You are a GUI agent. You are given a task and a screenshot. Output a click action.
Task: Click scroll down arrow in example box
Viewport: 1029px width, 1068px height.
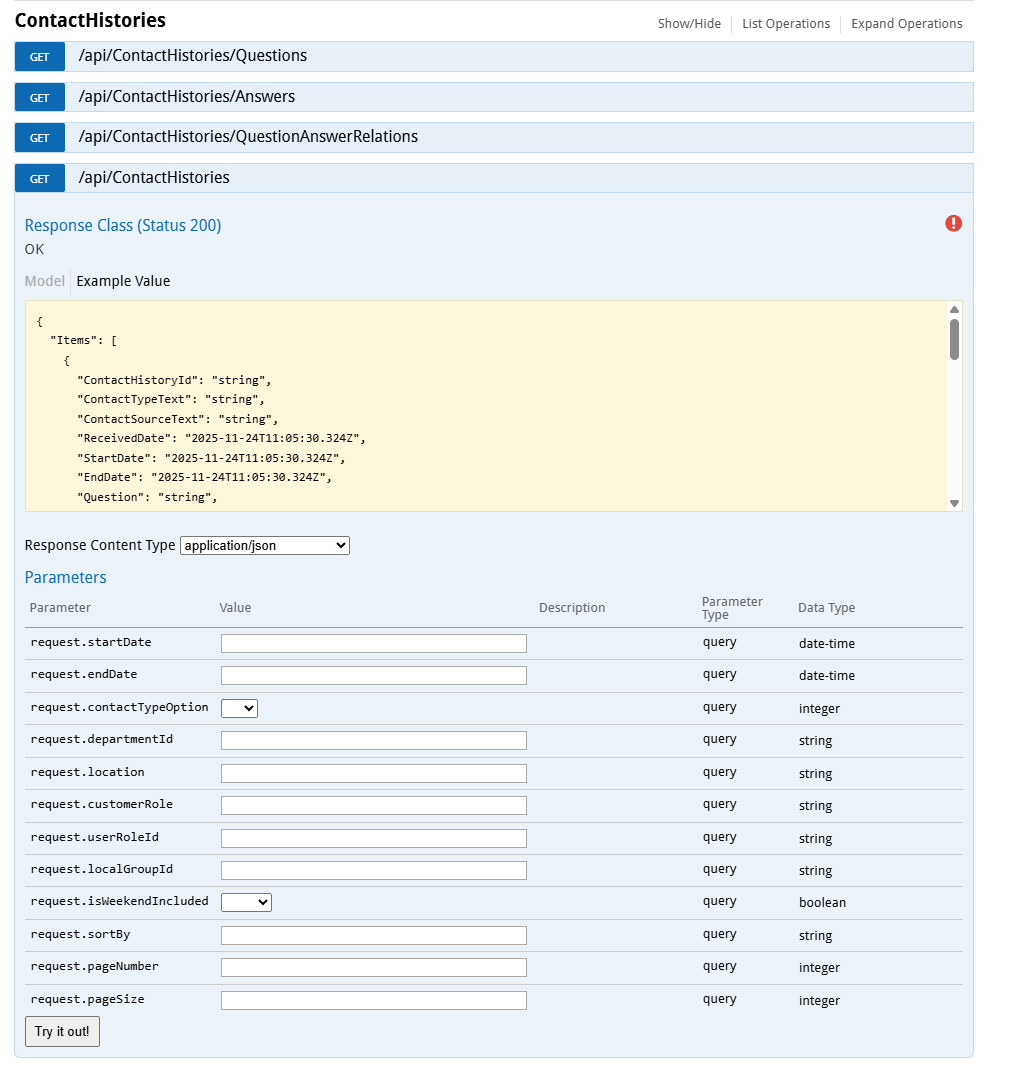click(x=954, y=503)
